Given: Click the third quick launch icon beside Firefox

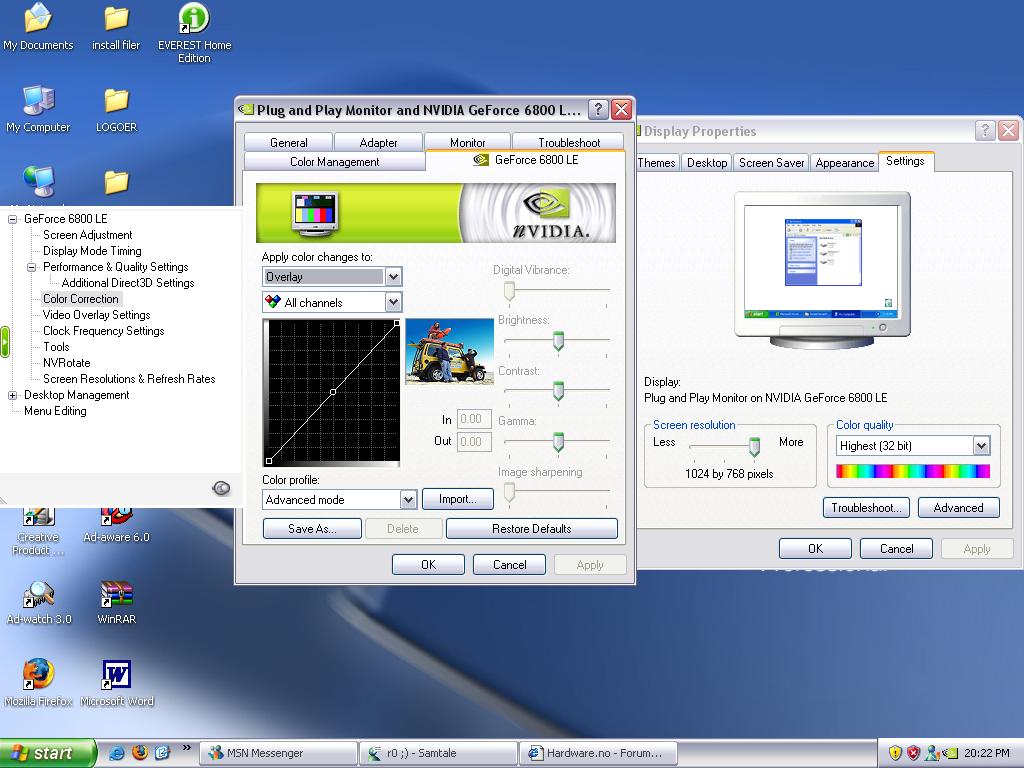Looking at the screenshot, I should click(162, 752).
